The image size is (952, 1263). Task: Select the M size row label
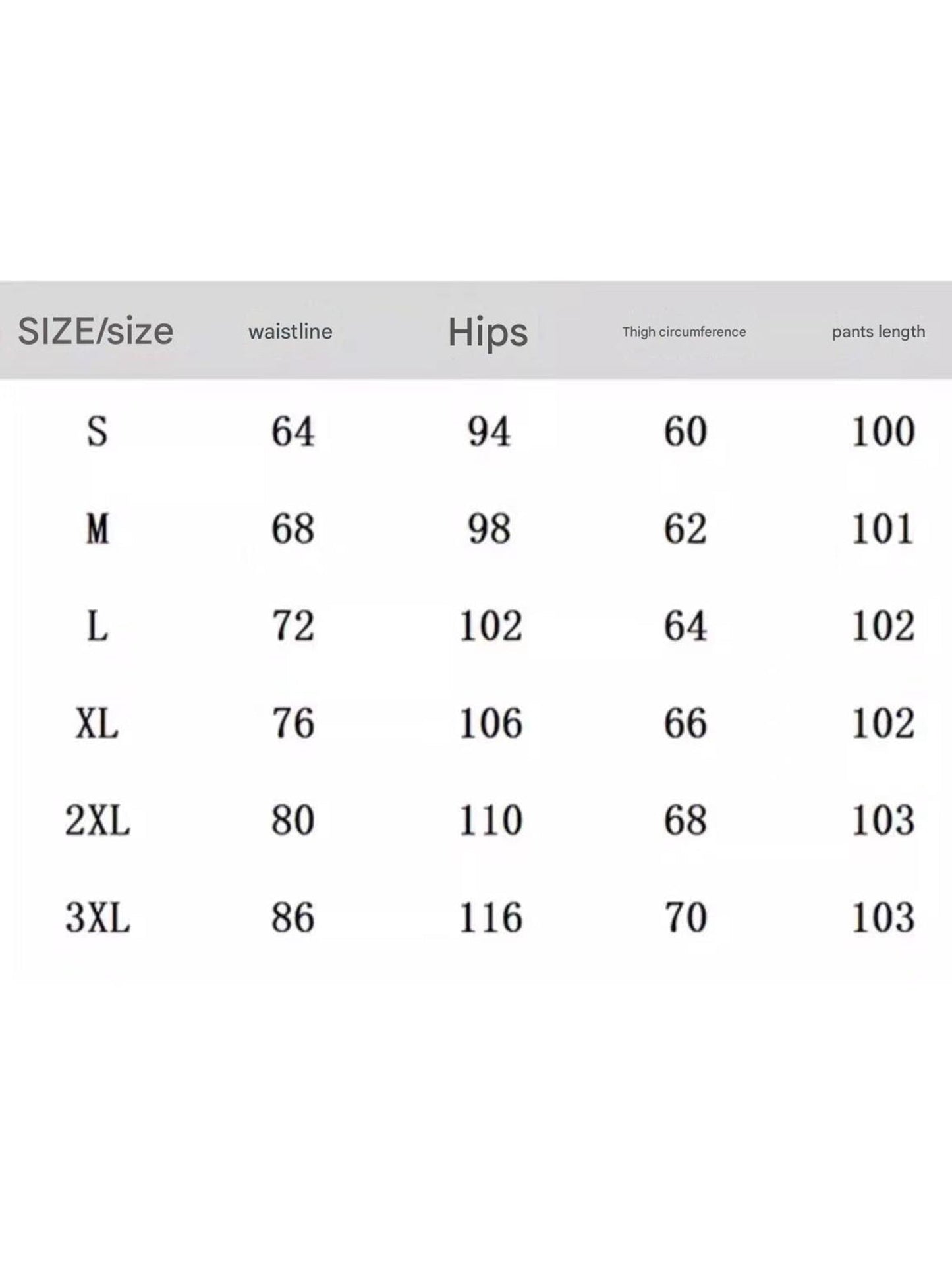tap(98, 529)
